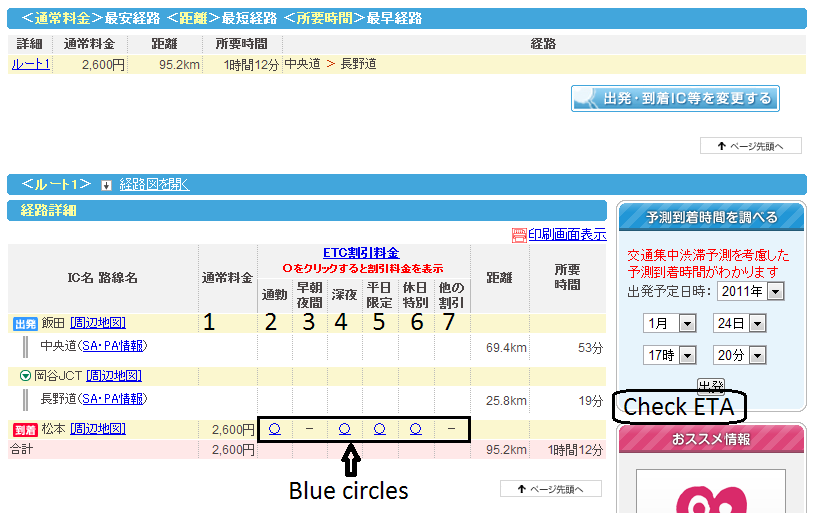
Task: Click the pink heart advertisement thumbnail
Action: (x=711, y=491)
